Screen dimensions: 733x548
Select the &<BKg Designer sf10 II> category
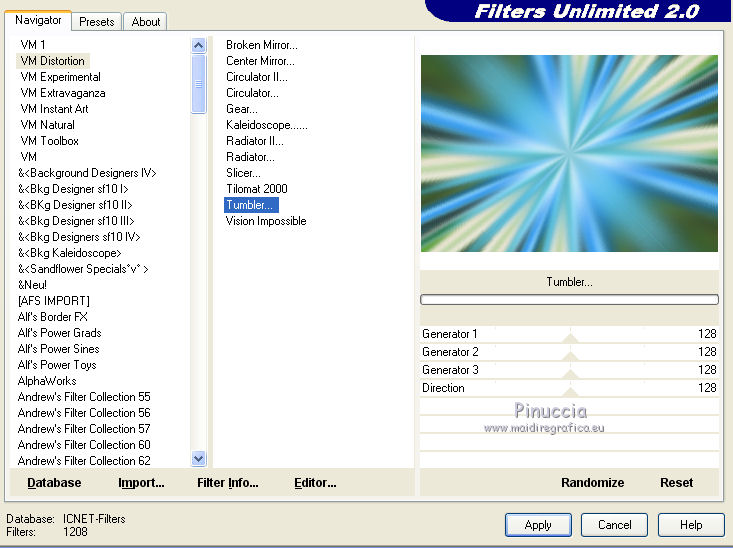click(x=75, y=205)
